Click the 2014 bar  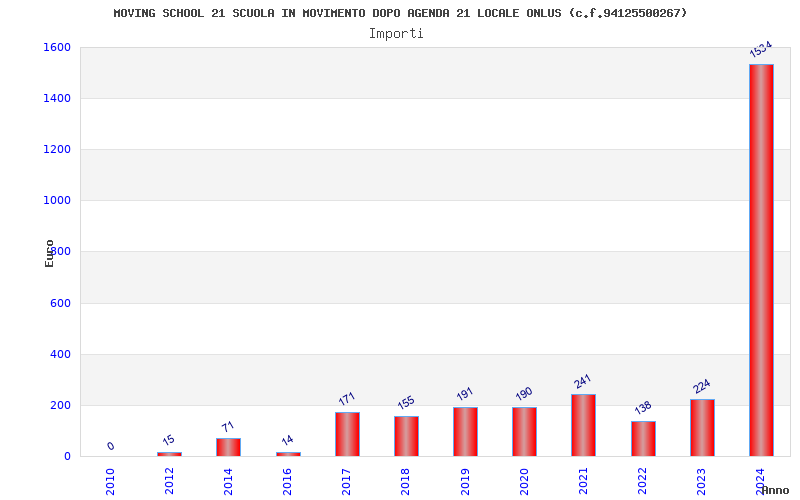pos(228,447)
